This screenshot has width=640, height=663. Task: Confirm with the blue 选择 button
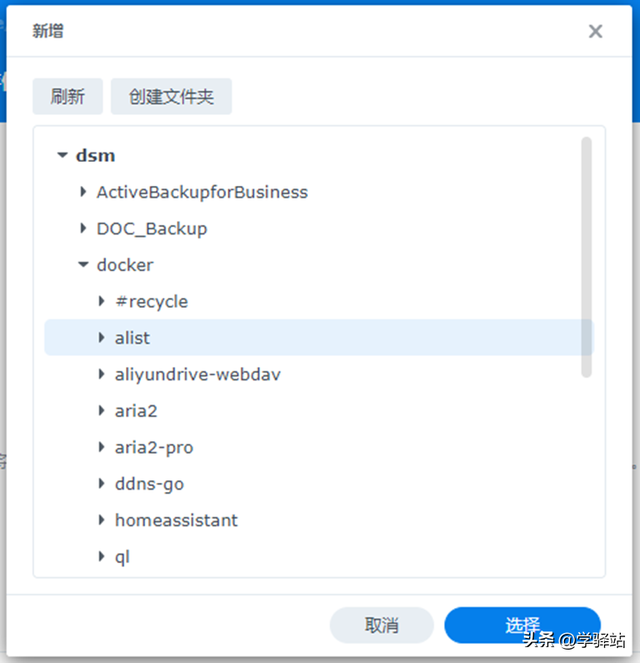tap(522, 625)
